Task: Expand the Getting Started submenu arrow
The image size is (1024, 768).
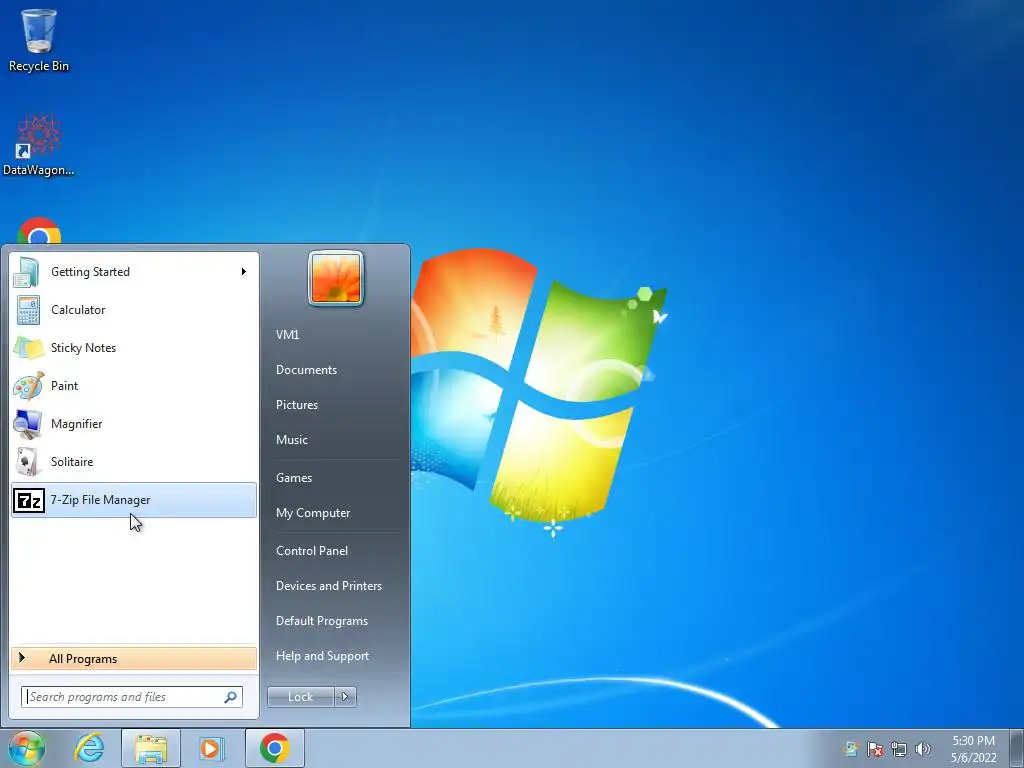Action: tap(244, 272)
